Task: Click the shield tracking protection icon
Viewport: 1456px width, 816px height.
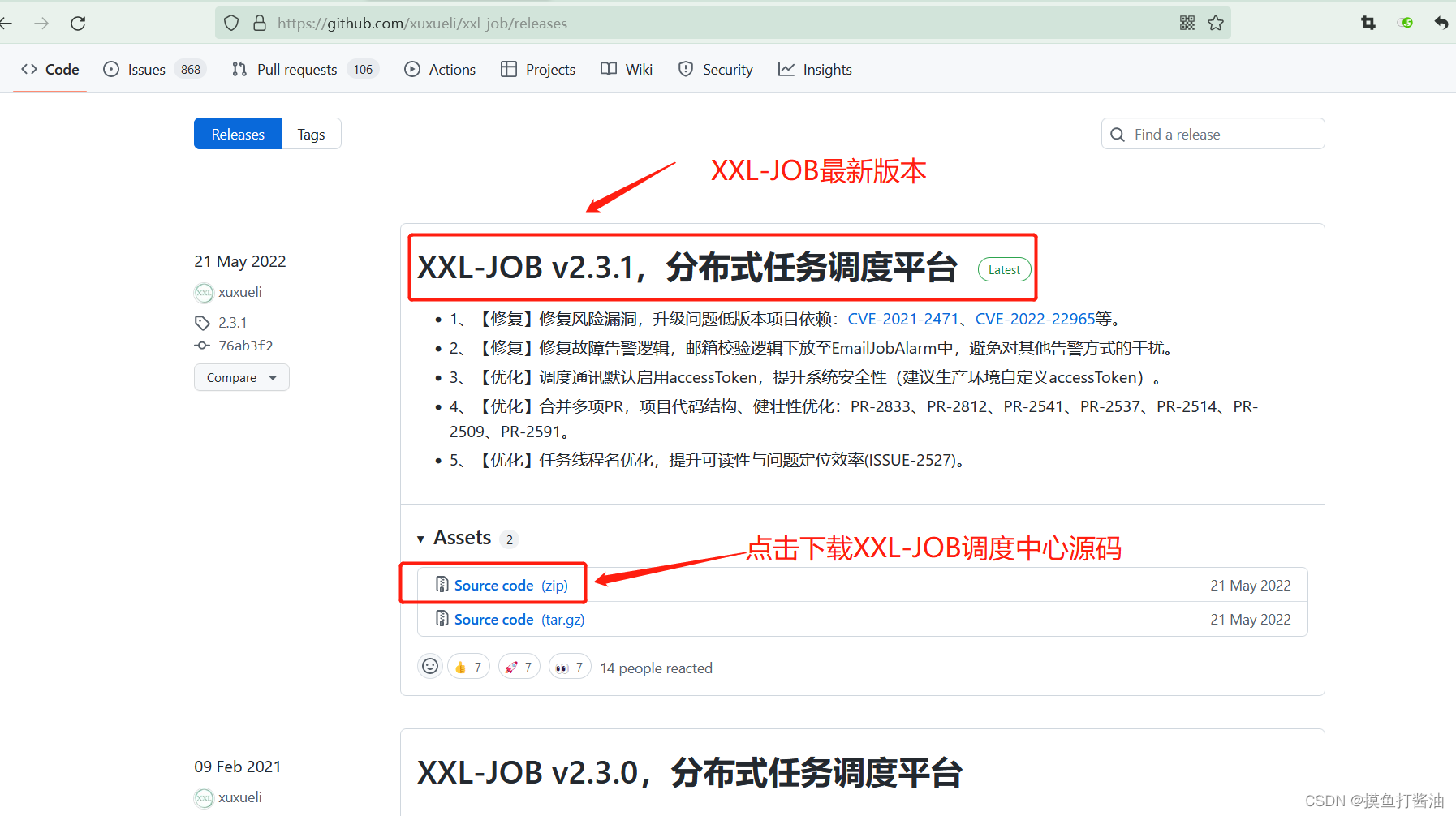Action: pyautogui.click(x=231, y=23)
